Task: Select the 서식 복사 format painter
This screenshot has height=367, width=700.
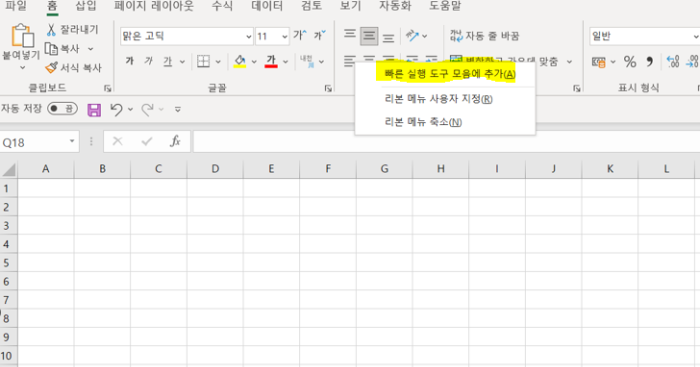Action: 74,67
